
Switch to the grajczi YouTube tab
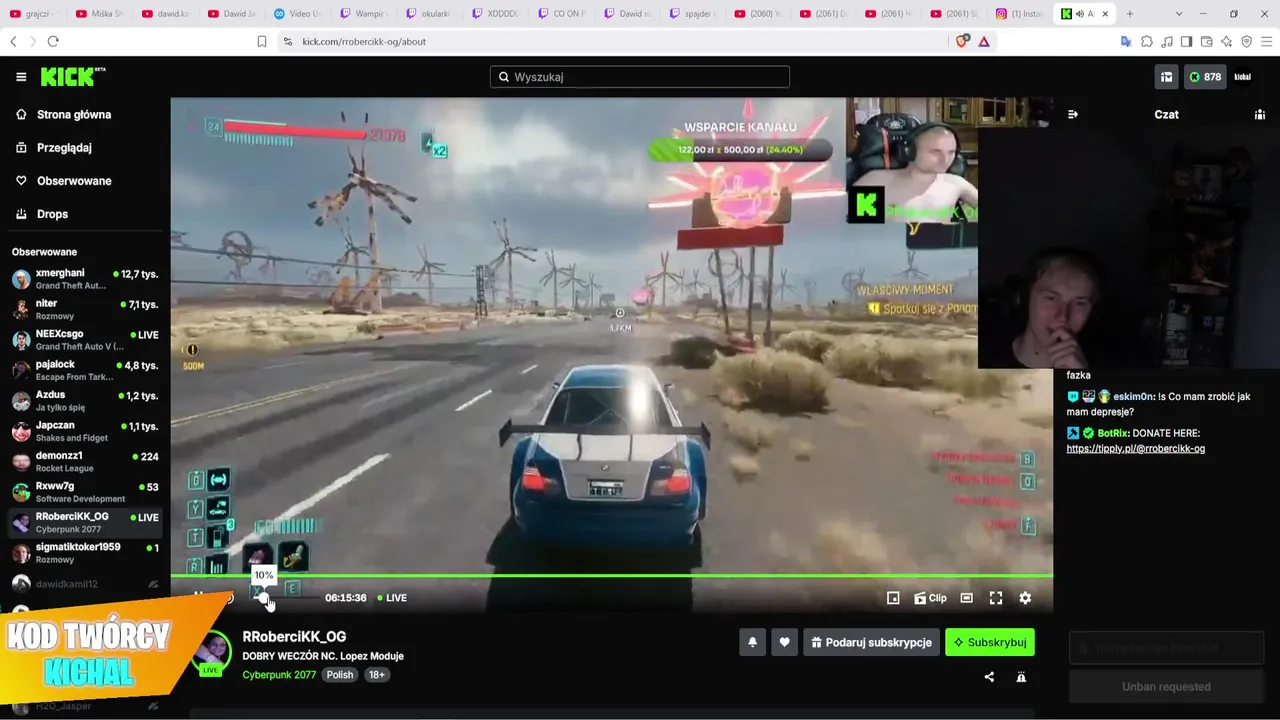point(35,14)
